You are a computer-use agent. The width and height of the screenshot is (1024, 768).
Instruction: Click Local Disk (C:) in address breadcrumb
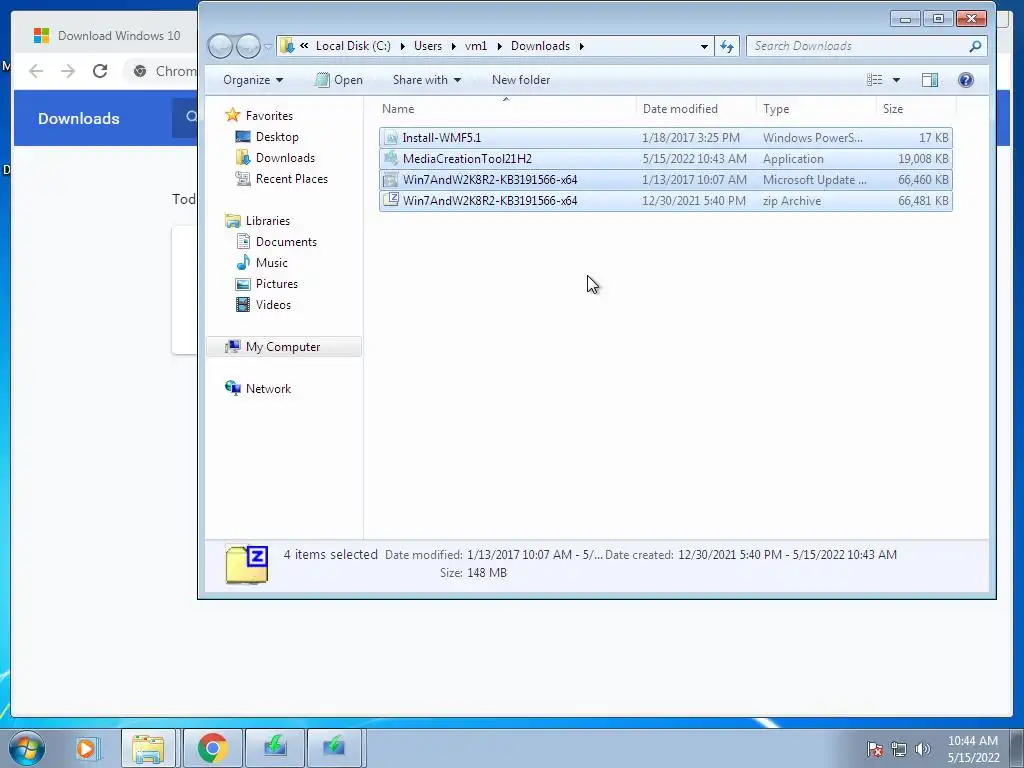353,46
